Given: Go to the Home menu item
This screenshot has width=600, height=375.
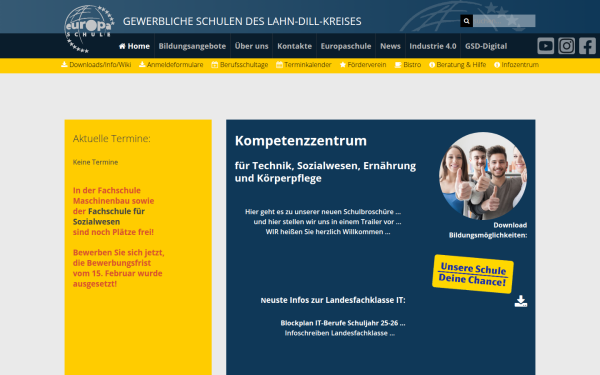Looking at the screenshot, I should pyautogui.click(x=134, y=46).
